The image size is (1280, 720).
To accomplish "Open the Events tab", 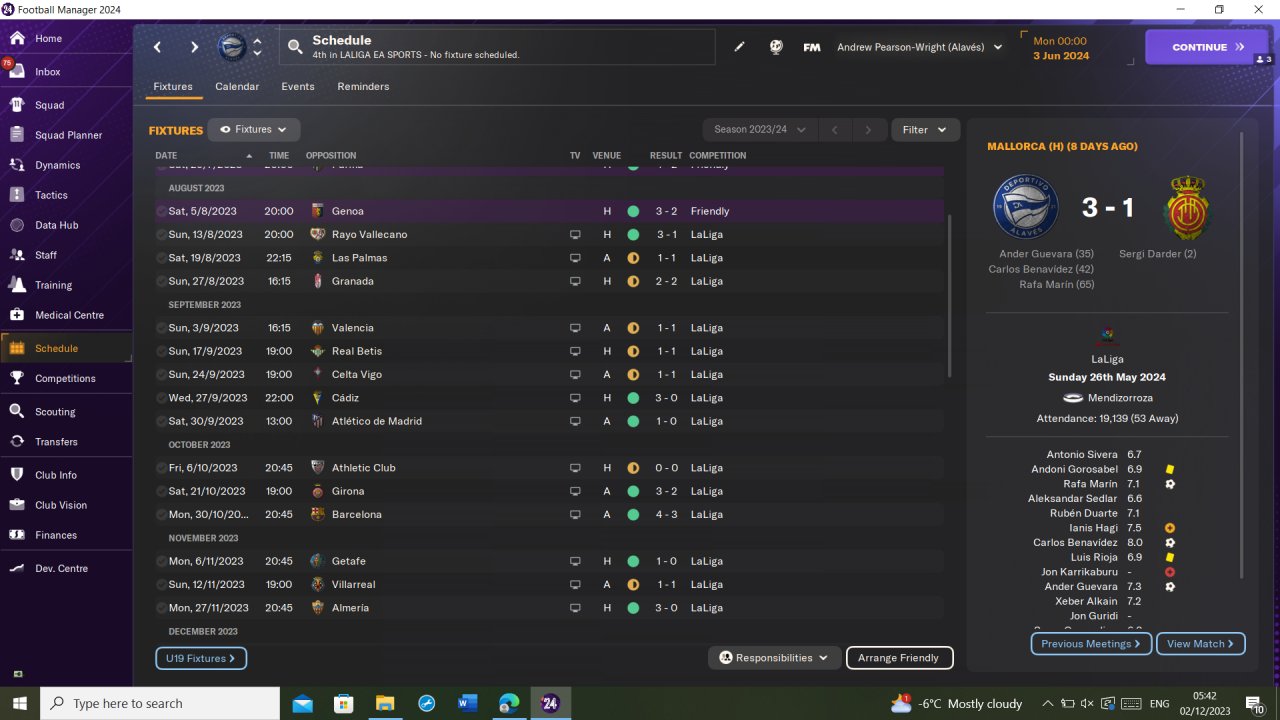I will 298,87.
